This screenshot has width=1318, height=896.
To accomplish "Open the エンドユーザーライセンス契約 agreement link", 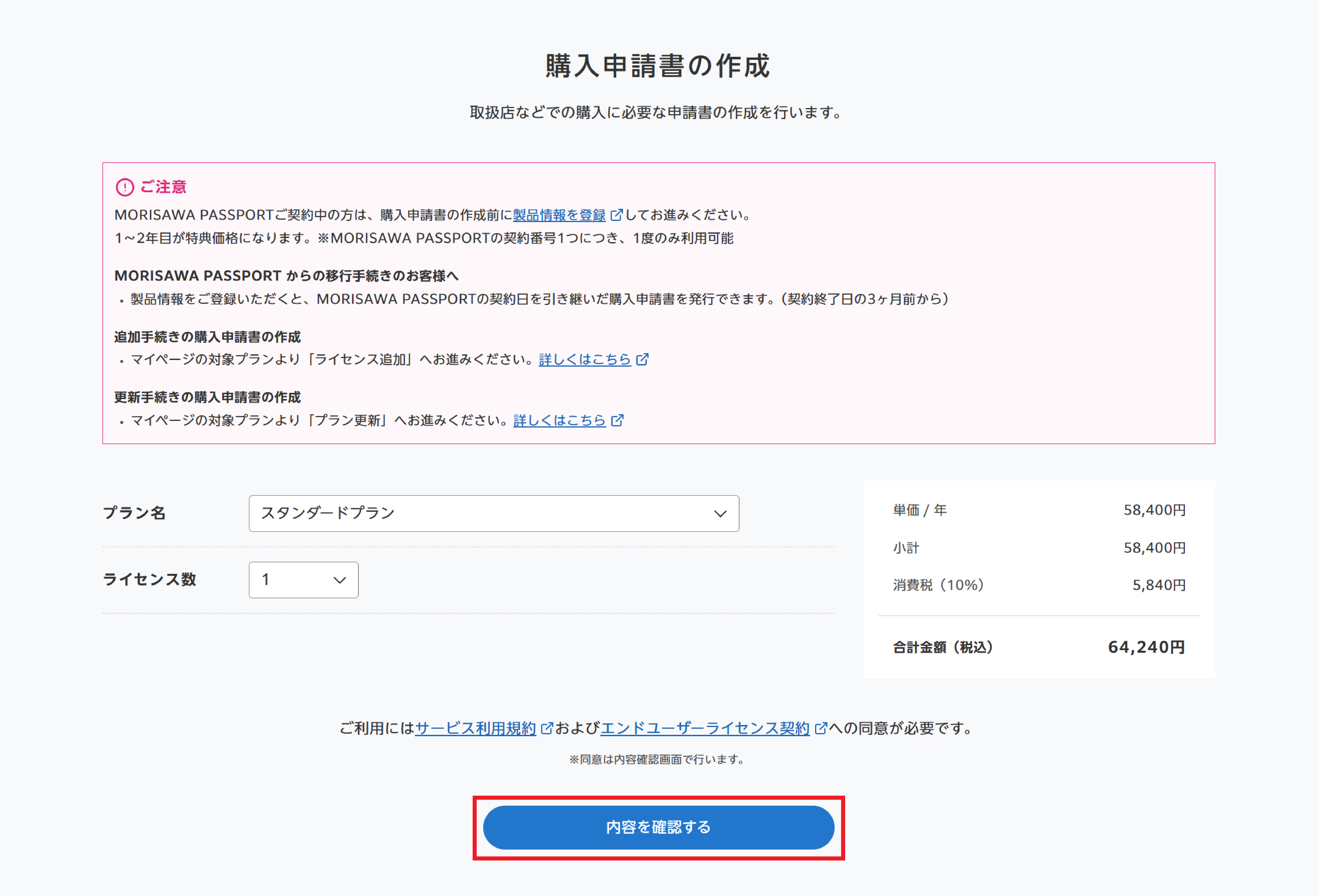I will [704, 728].
